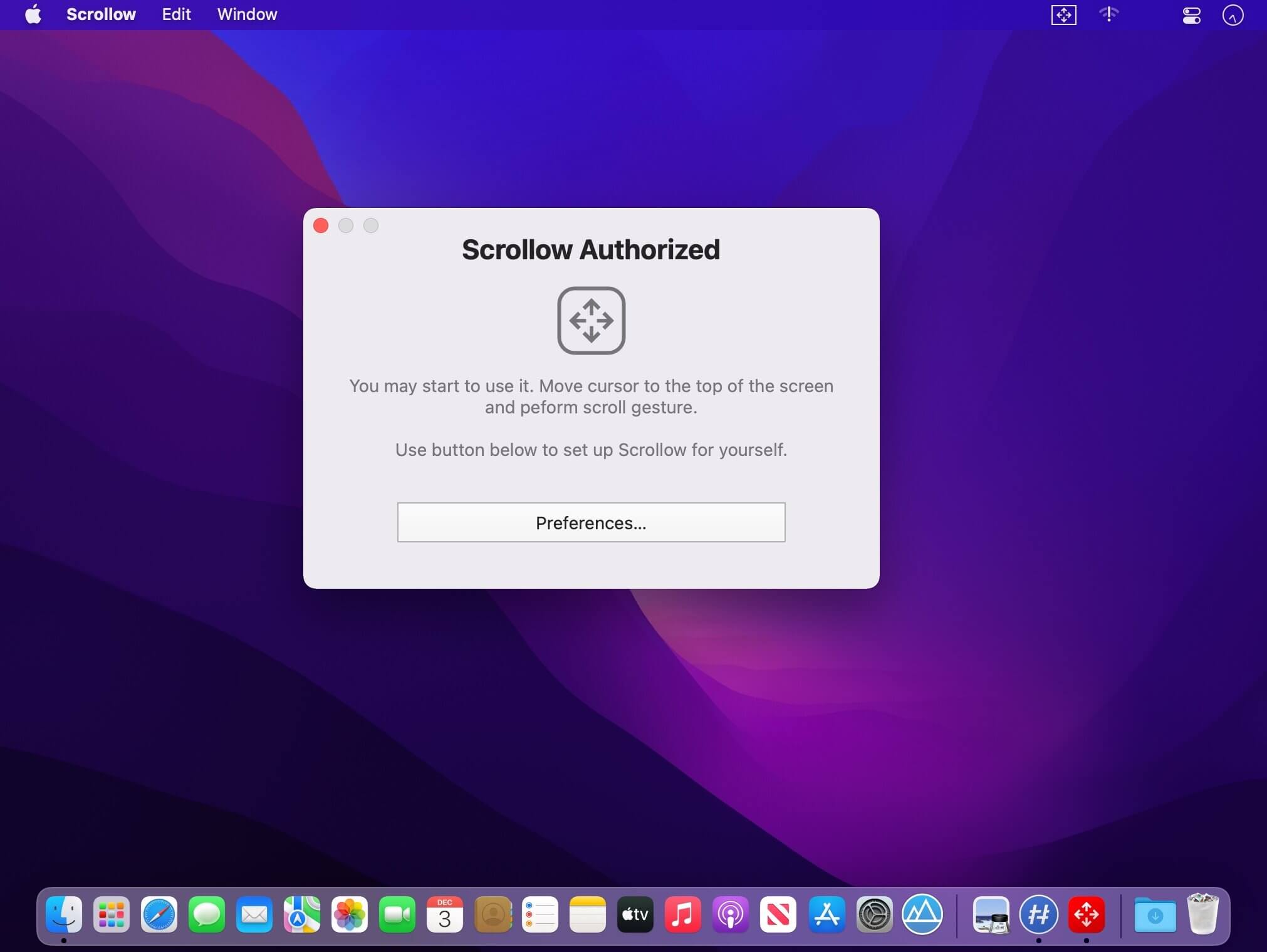Open the Apple menu

tap(33, 14)
